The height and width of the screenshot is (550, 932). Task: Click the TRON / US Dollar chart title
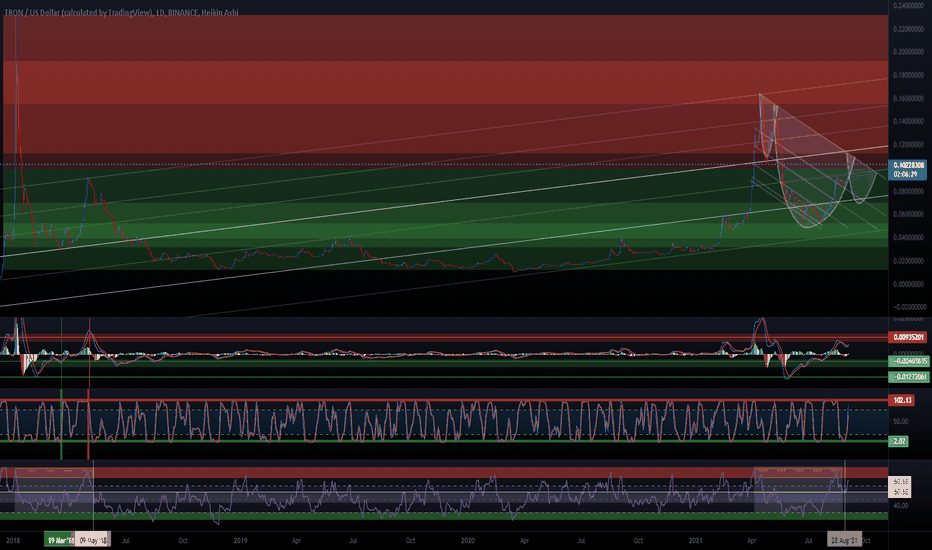point(121,12)
